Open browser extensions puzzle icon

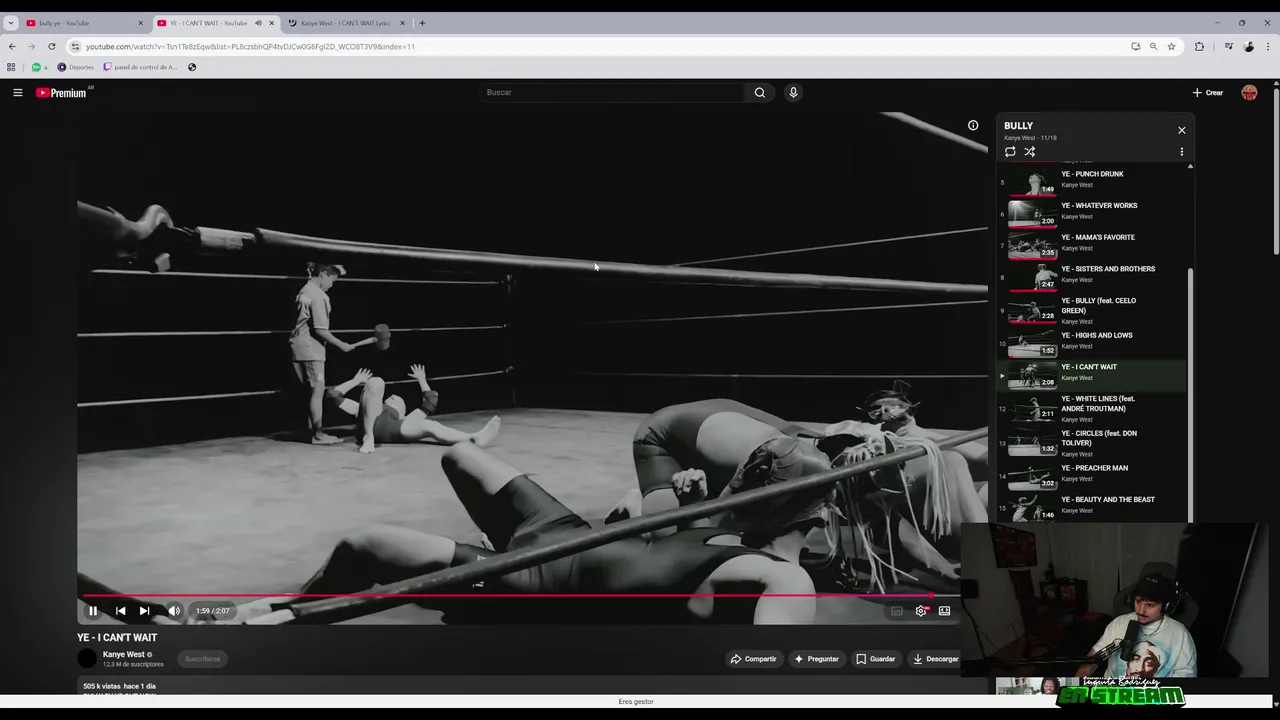pyautogui.click(x=1199, y=46)
